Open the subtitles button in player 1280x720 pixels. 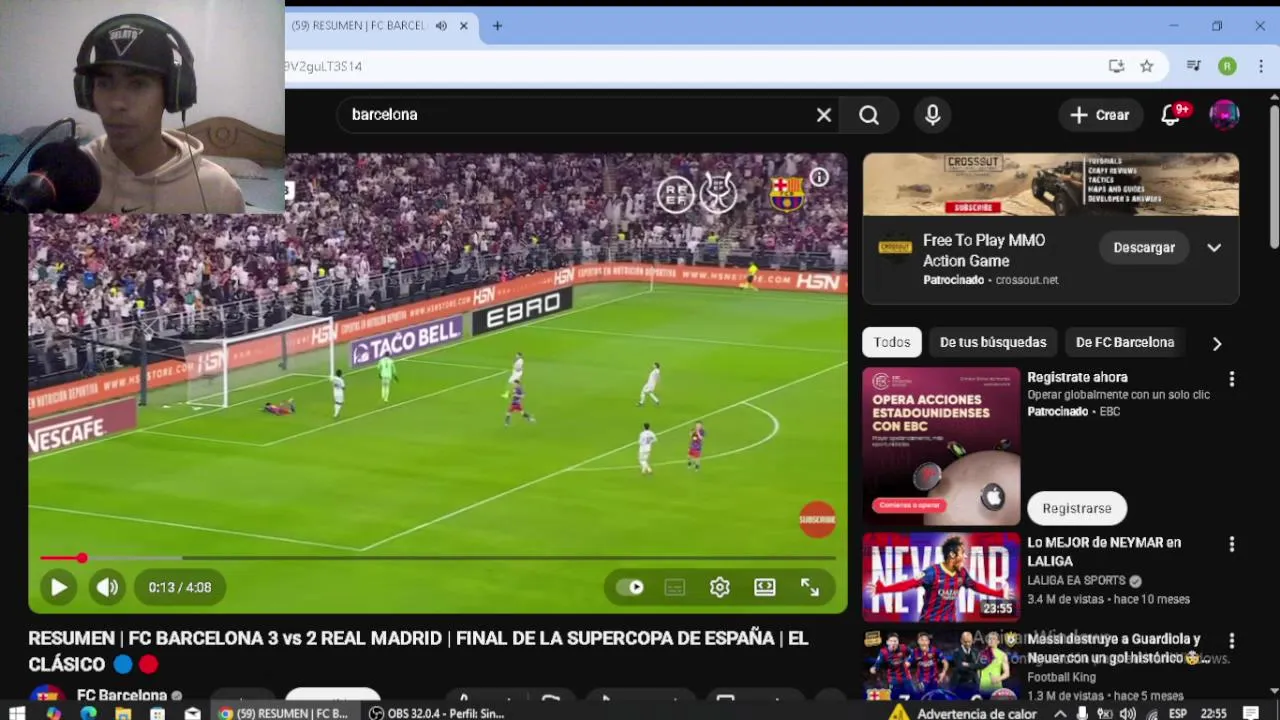[675, 587]
